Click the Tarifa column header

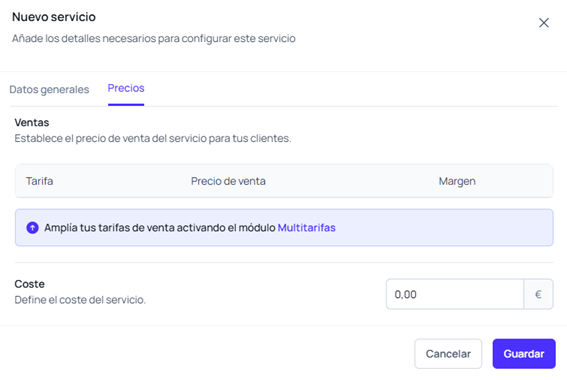(39, 181)
